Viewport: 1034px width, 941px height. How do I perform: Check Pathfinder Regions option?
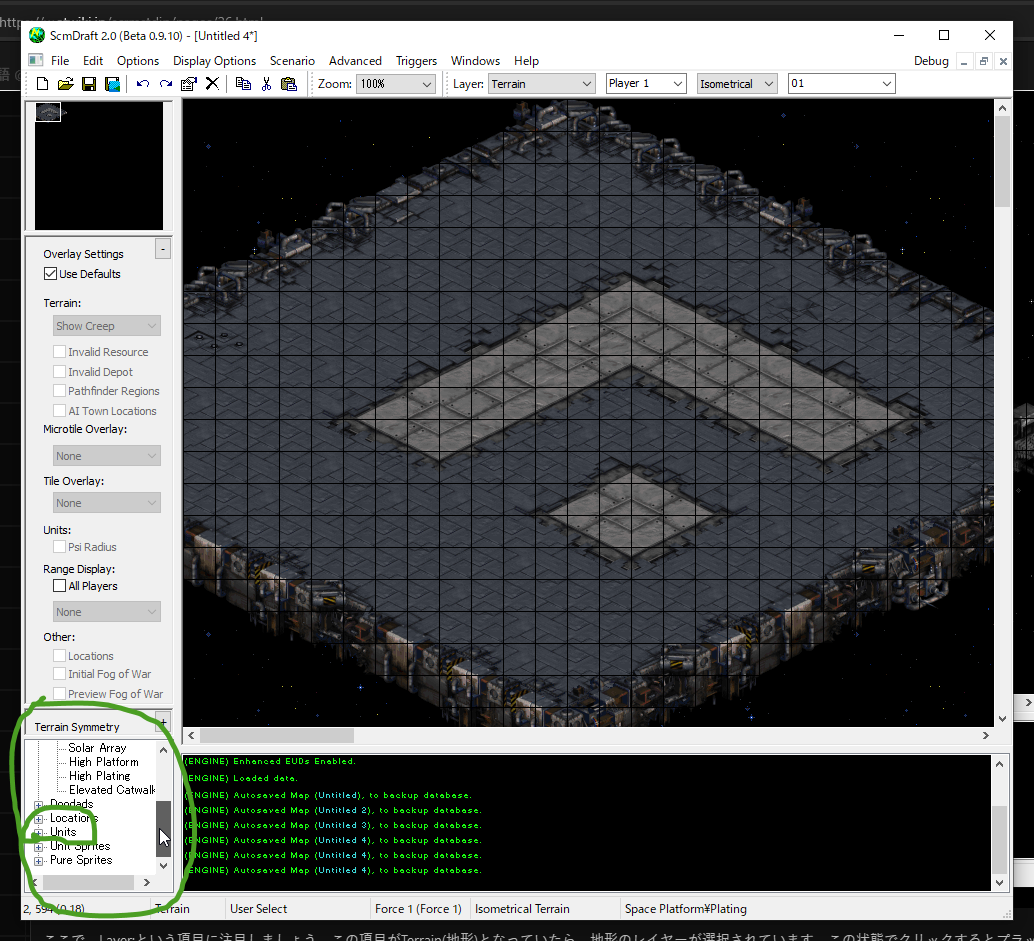59,391
